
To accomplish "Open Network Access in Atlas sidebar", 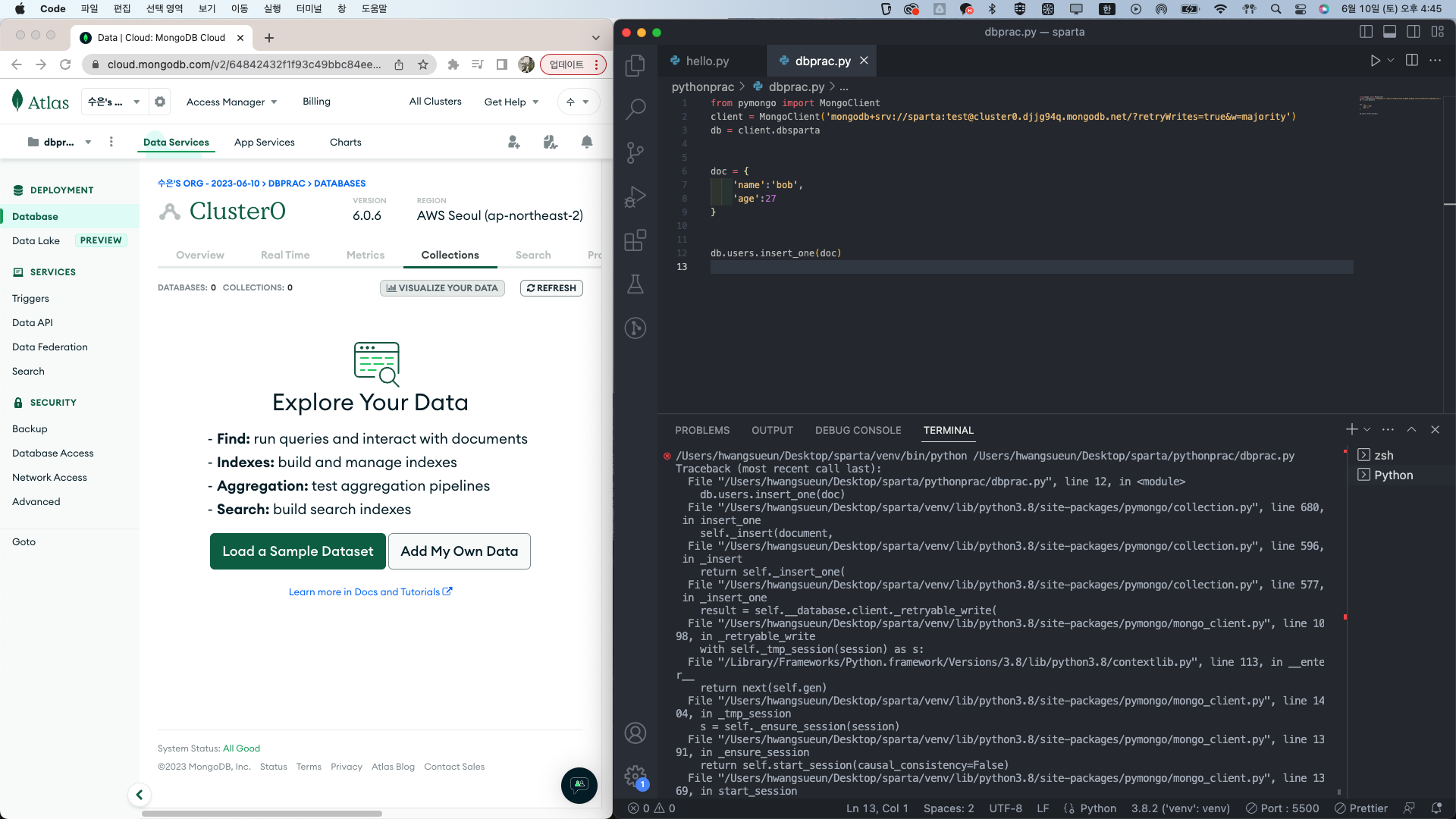I will [49, 478].
